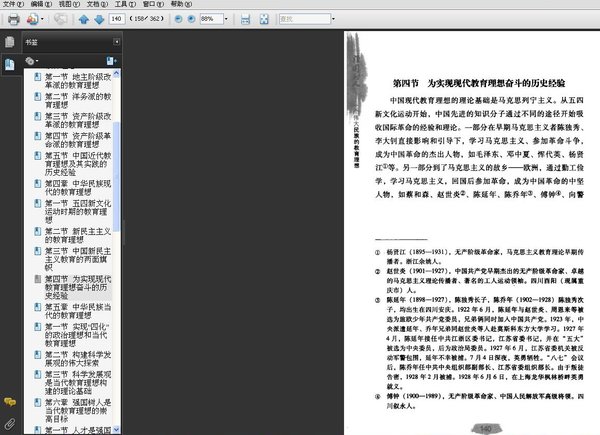Open the 窗口 menu
Screen dimensions: 600x435
(153, 4)
